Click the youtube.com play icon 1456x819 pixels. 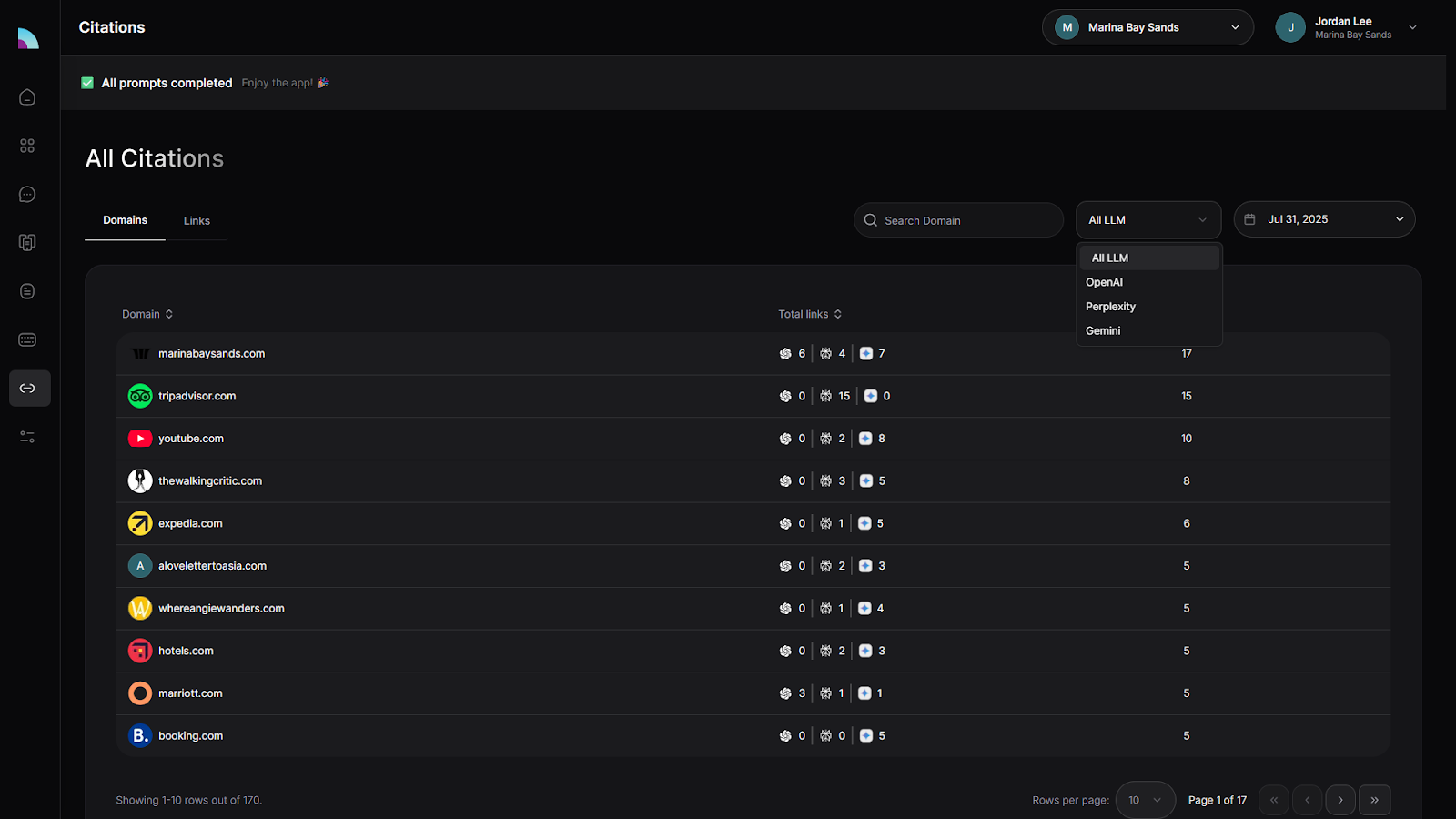click(140, 439)
